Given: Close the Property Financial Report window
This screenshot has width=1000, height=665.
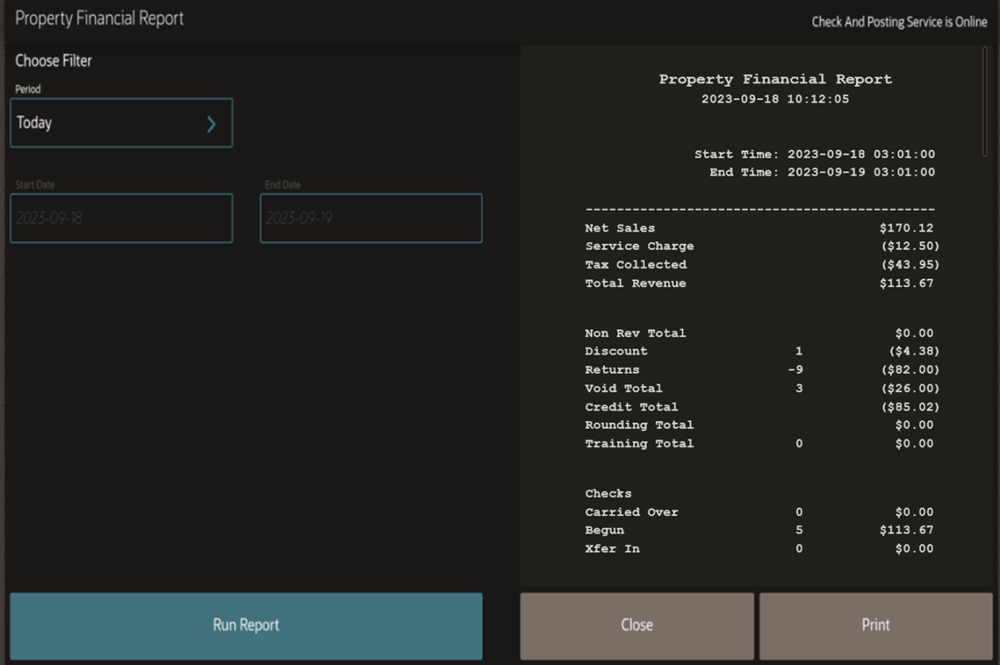Looking at the screenshot, I should click(636, 625).
